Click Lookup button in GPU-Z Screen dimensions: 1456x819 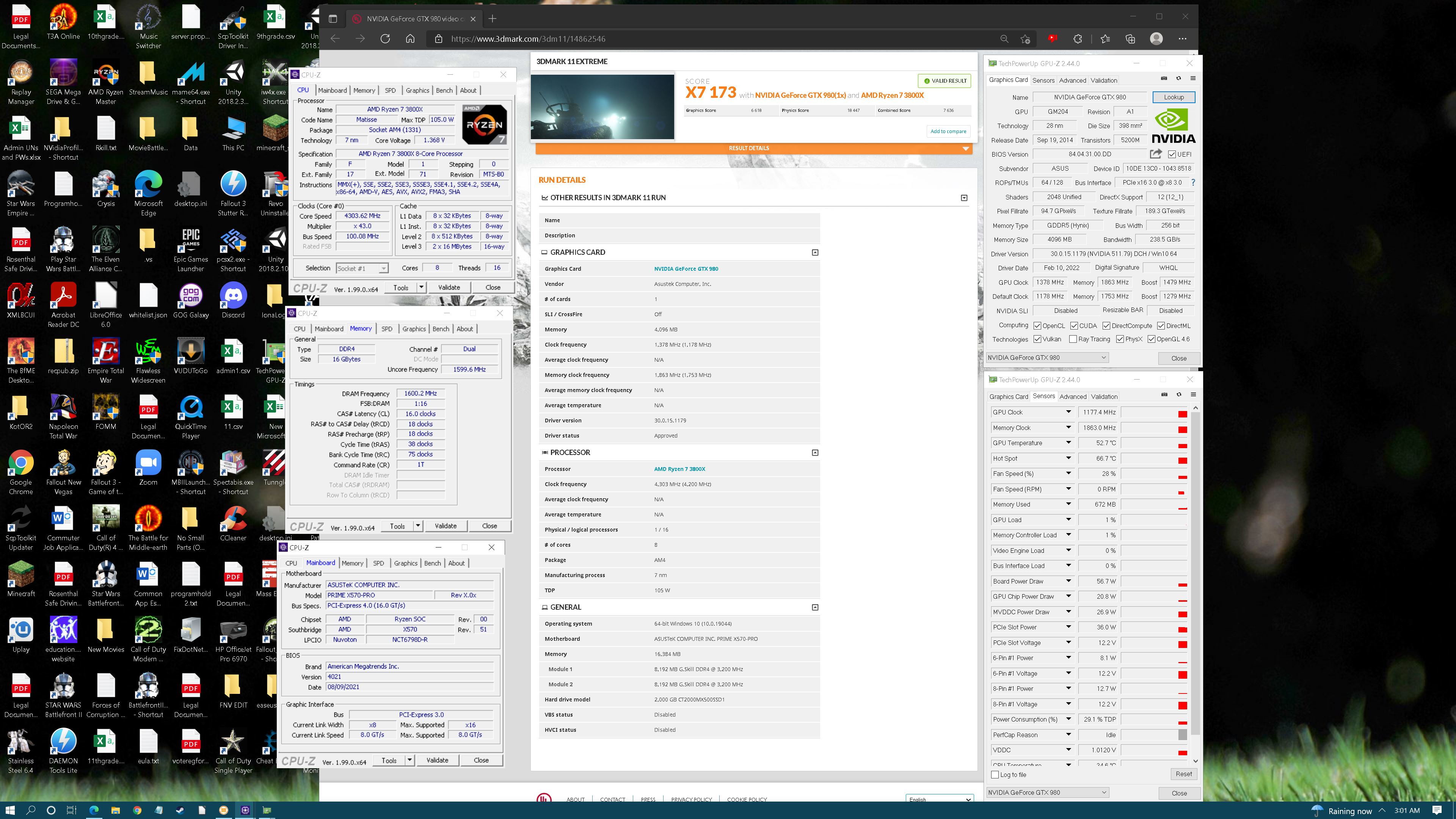tap(1174, 97)
